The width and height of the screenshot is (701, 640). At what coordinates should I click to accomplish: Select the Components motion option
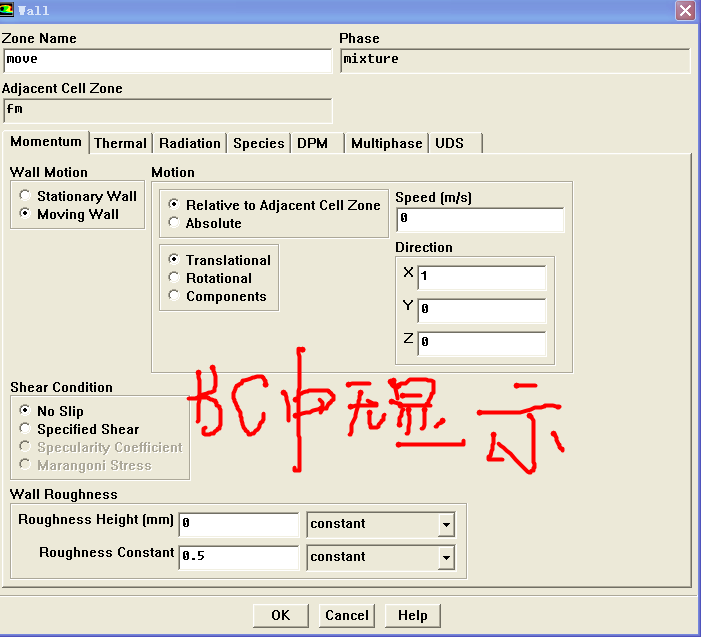(175, 296)
